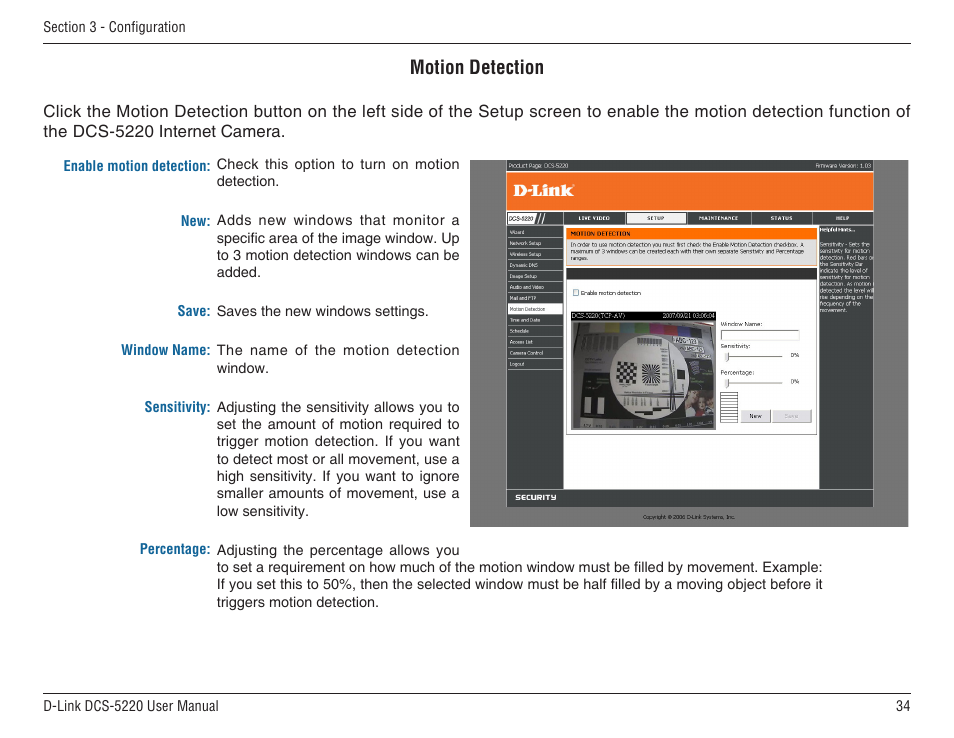The height and width of the screenshot is (738, 954).
Task: Open Access List in sidebar
Action: (535, 342)
